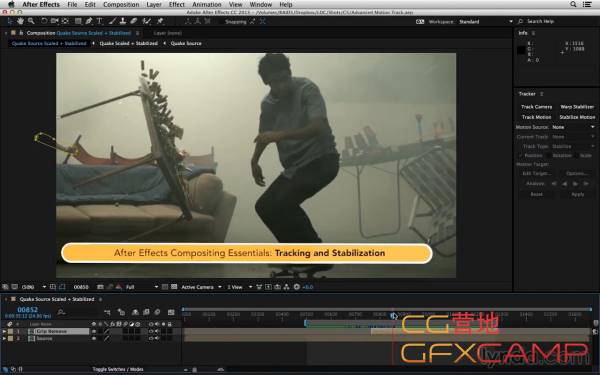Select the Type tool

pyautogui.click(x=99, y=21)
